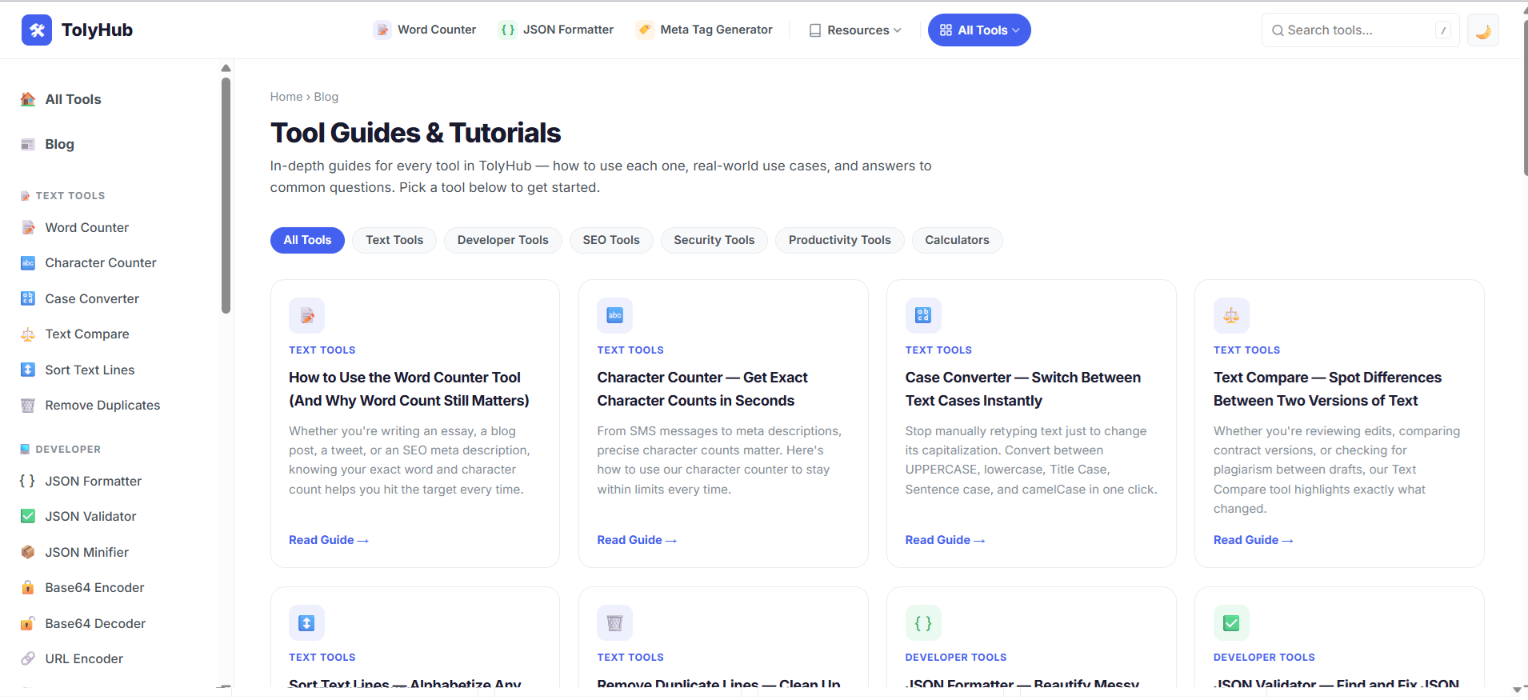This screenshot has width=1528, height=700.
Task: Click the JSON Formatter braces icon in sidebar
Action: click(28, 481)
